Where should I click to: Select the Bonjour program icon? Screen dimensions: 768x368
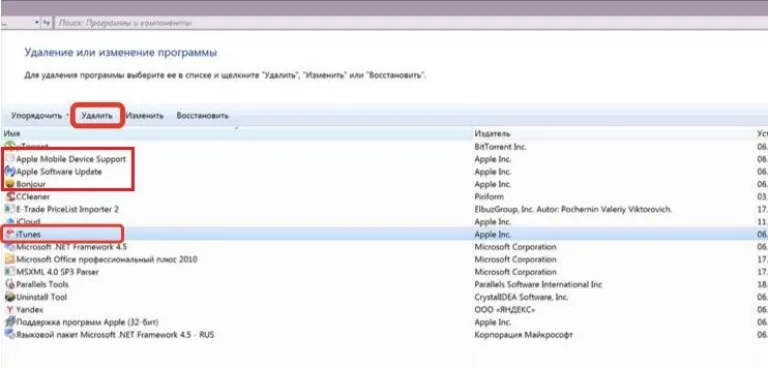[x=10, y=184]
